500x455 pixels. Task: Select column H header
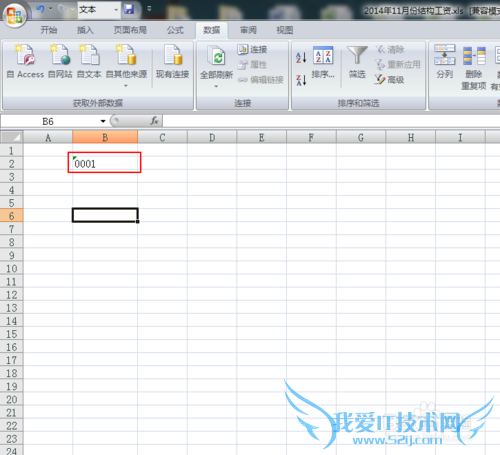point(411,137)
